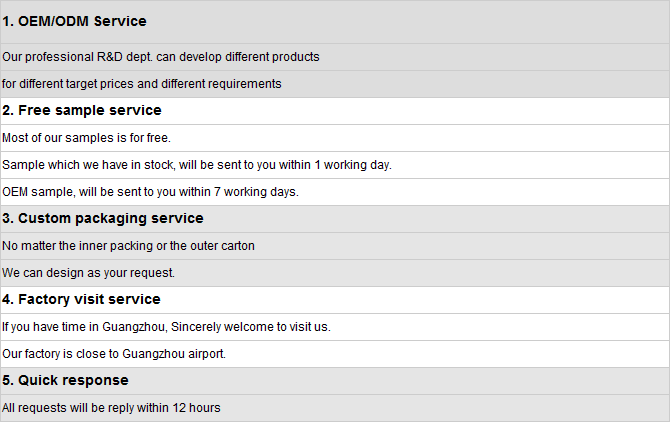Click the "5. Quick response" heading
Image resolution: width=671 pixels, height=423 pixels.
pyautogui.click(x=65, y=381)
